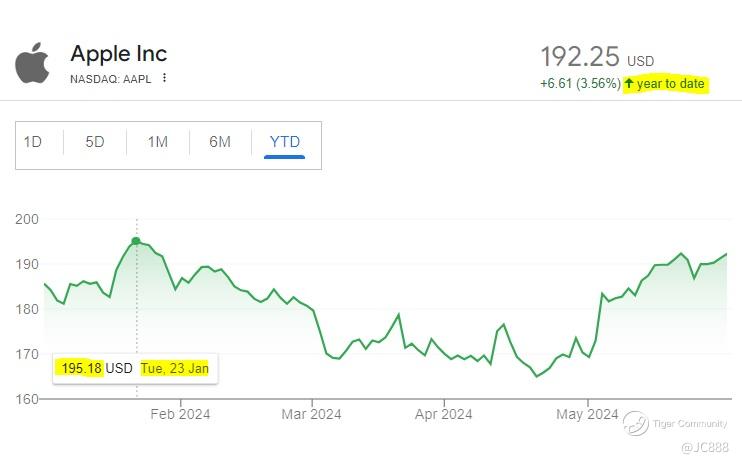742x464 pixels.
Task: Open the three-dot menu beside AAPL
Action: [165, 78]
